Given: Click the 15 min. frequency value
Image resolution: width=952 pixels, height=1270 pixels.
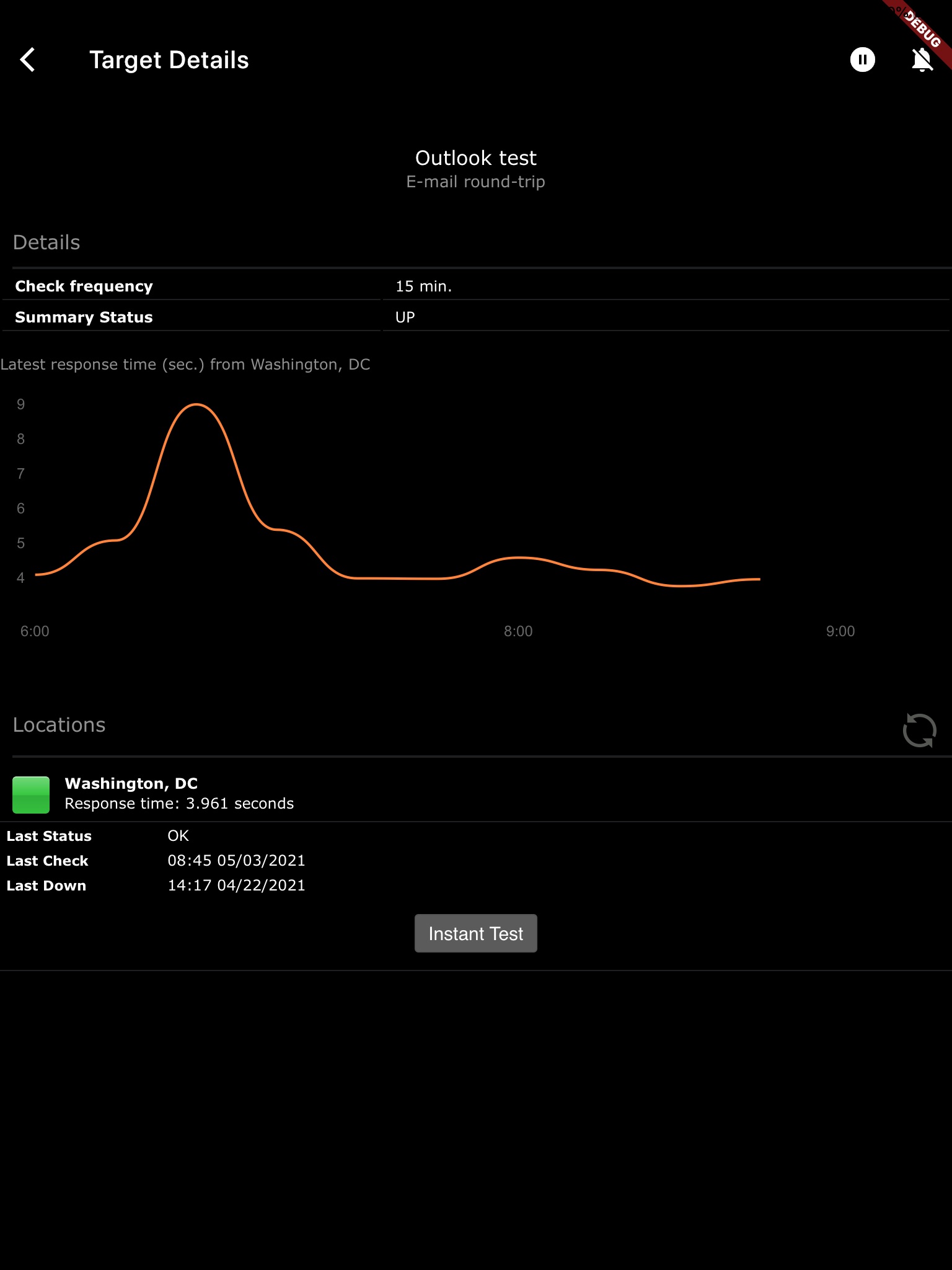Looking at the screenshot, I should pyautogui.click(x=424, y=286).
